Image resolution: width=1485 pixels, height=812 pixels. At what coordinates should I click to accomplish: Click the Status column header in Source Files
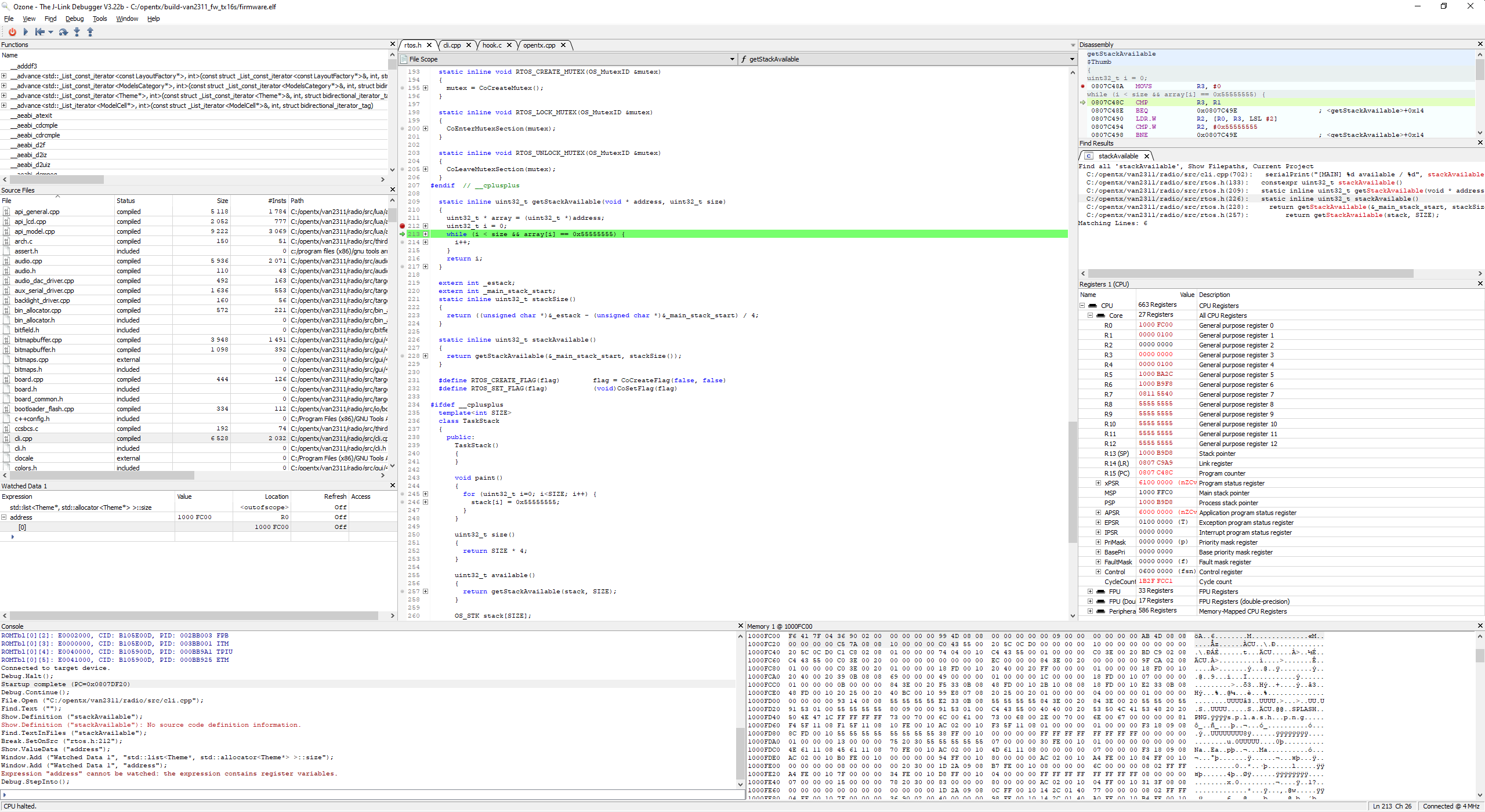tap(126, 201)
